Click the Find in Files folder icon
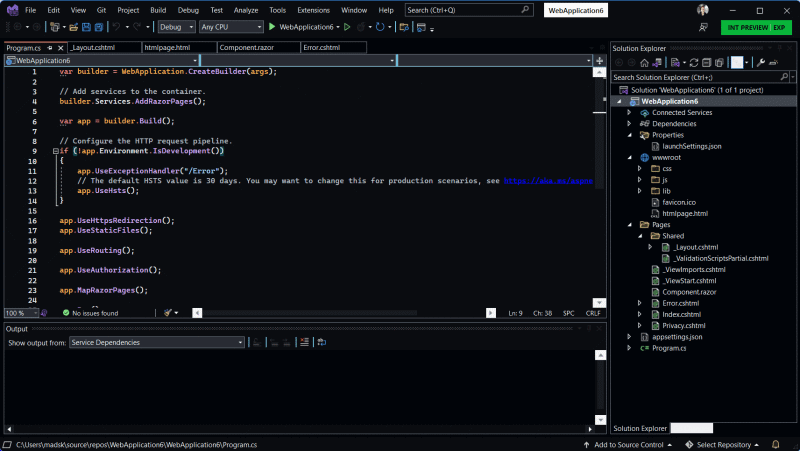Image resolution: width=800 pixels, height=451 pixels. click(x=404, y=27)
